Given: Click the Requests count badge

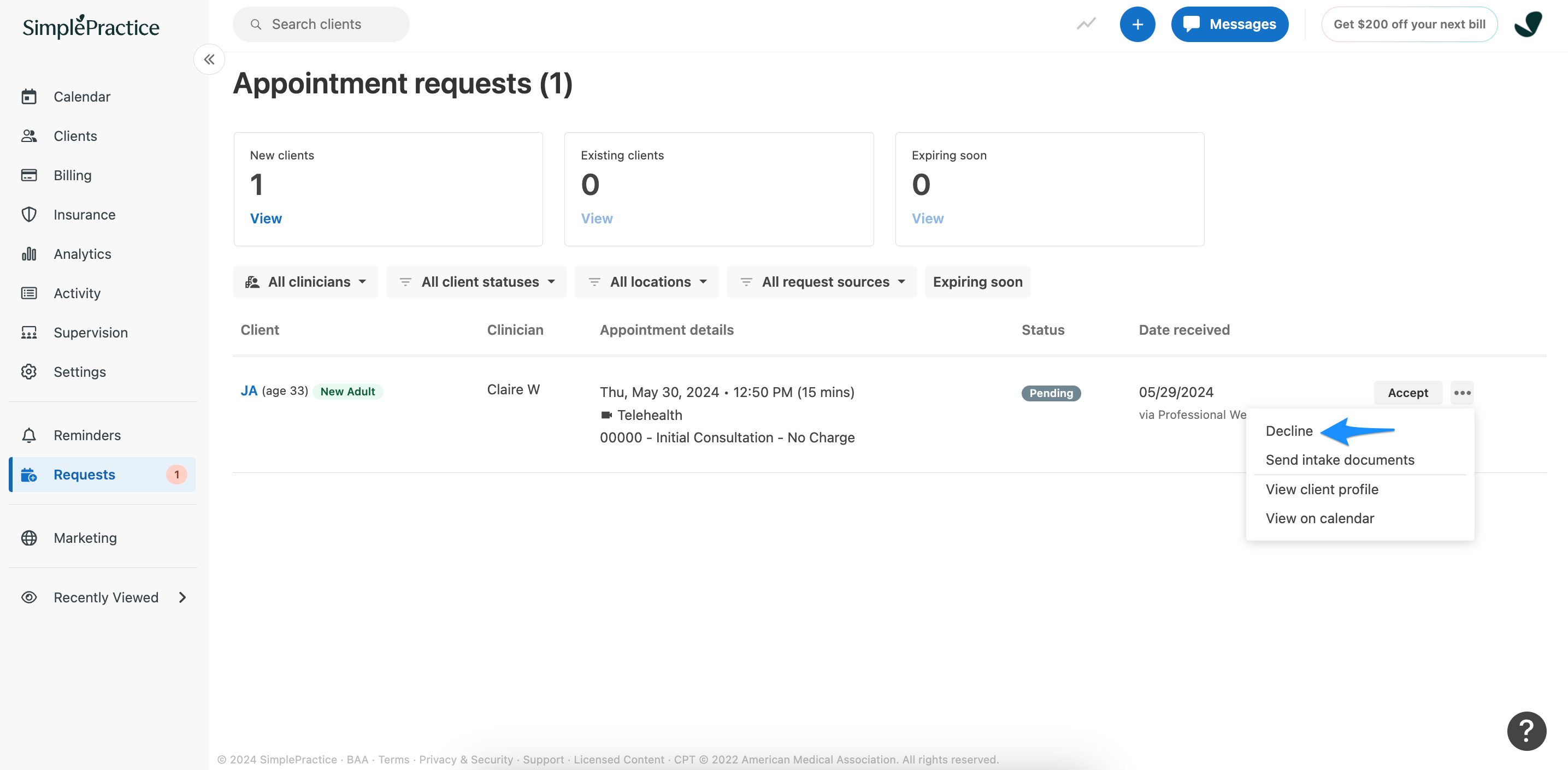Looking at the screenshot, I should (x=176, y=475).
